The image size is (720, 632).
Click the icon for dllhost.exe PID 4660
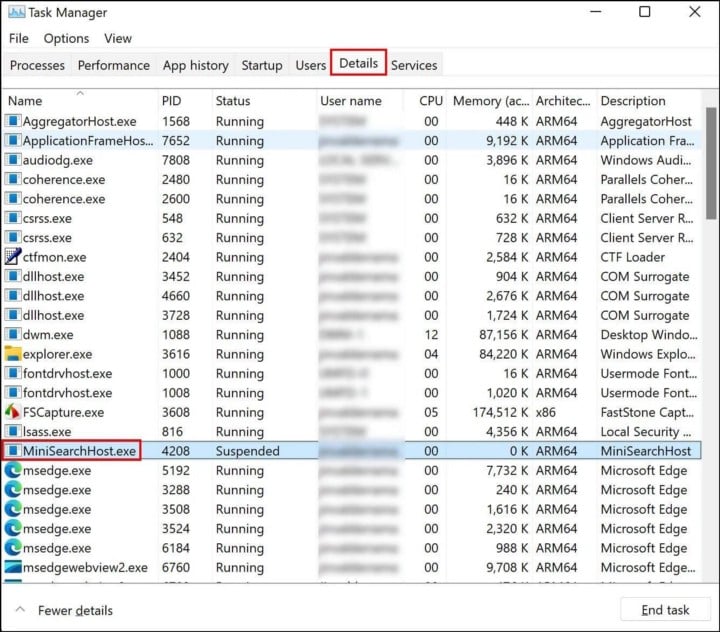[13, 295]
